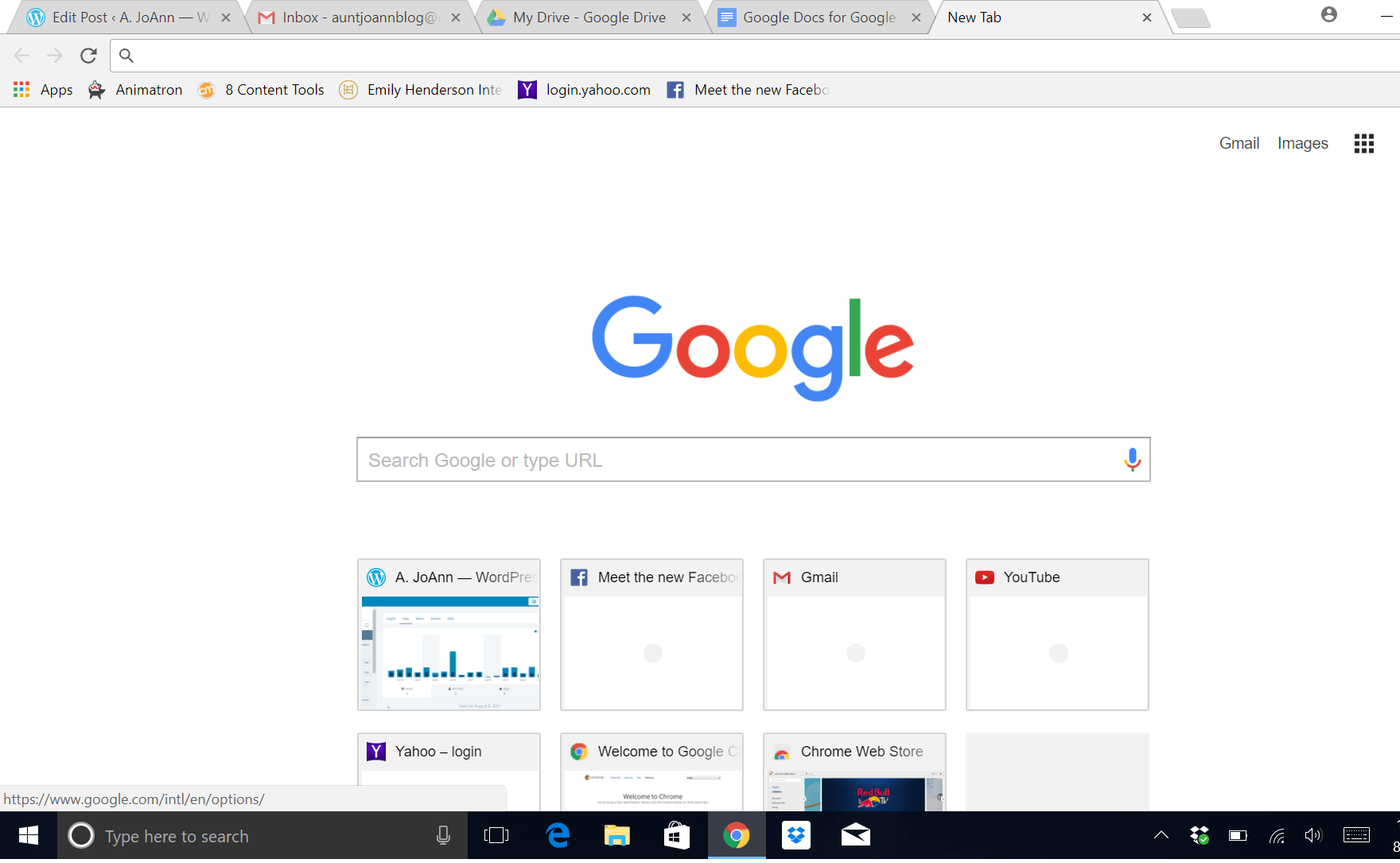Open File Explorer from the taskbar
Viewport: 1400px width, 863px height.
click(617, 836)
